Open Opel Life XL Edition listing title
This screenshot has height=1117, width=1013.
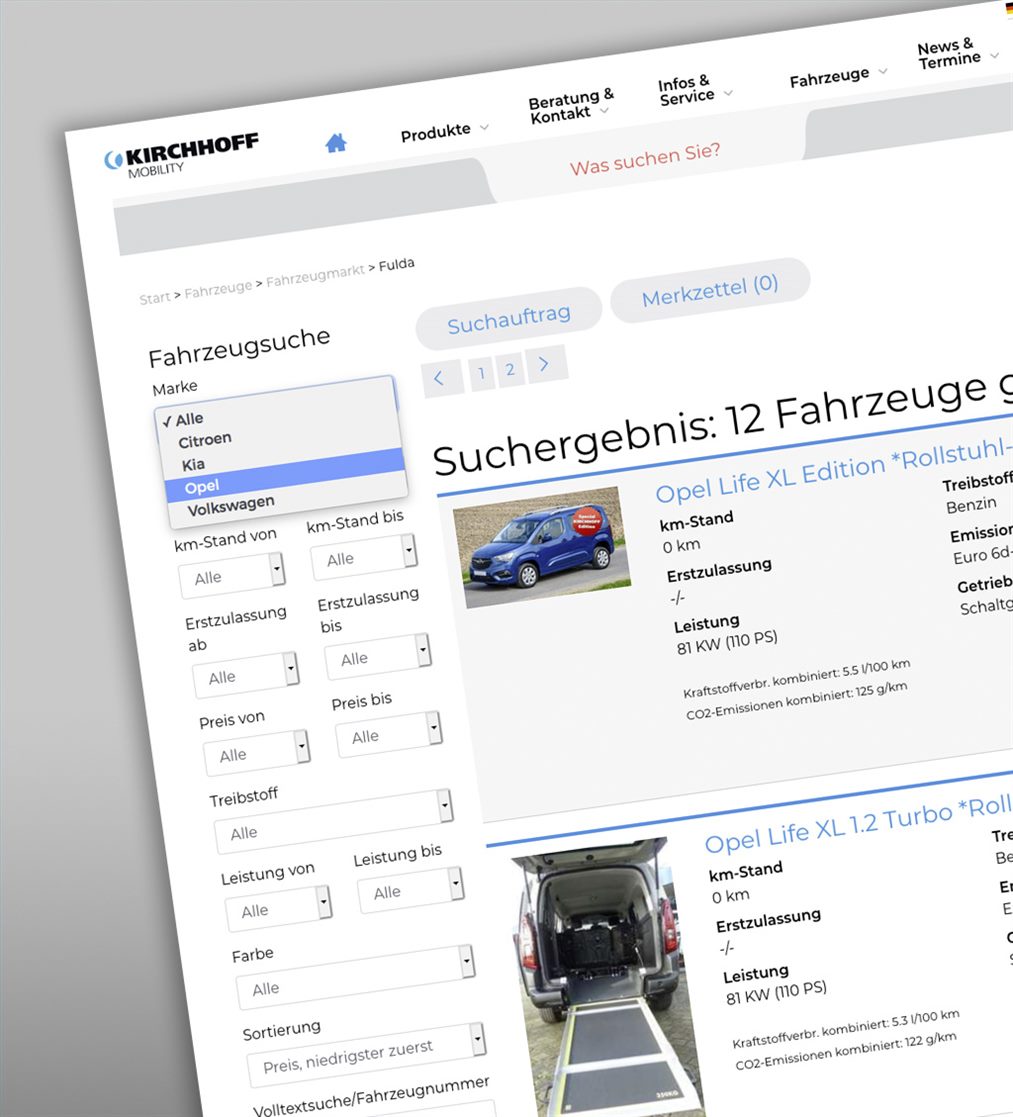pos(833,469)
